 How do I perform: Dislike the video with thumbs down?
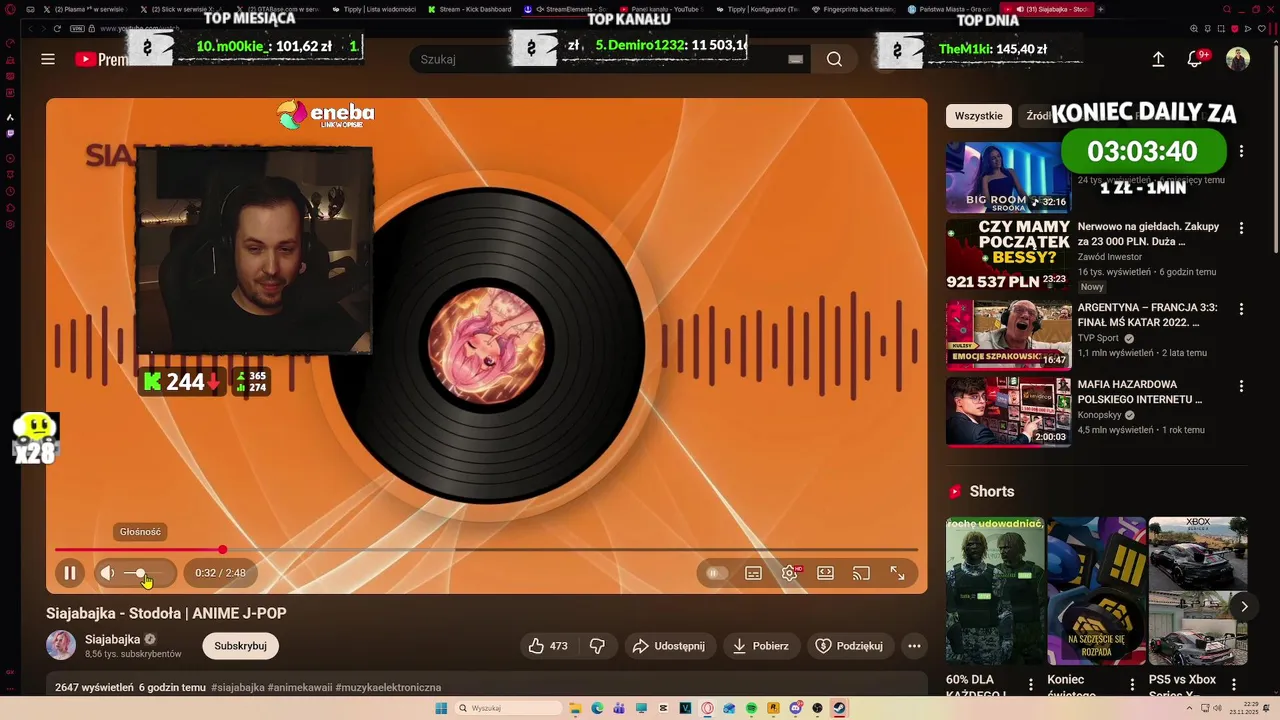pyautogui.click(x=597, y=646)
